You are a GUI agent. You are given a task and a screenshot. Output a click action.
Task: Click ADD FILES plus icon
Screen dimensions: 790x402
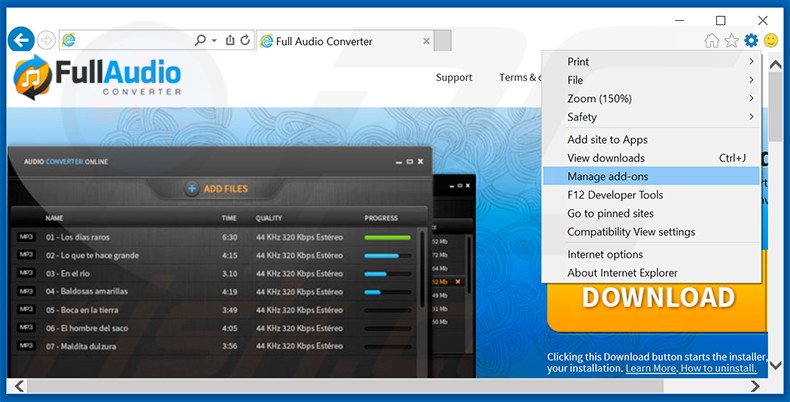(x=191, y=189)
